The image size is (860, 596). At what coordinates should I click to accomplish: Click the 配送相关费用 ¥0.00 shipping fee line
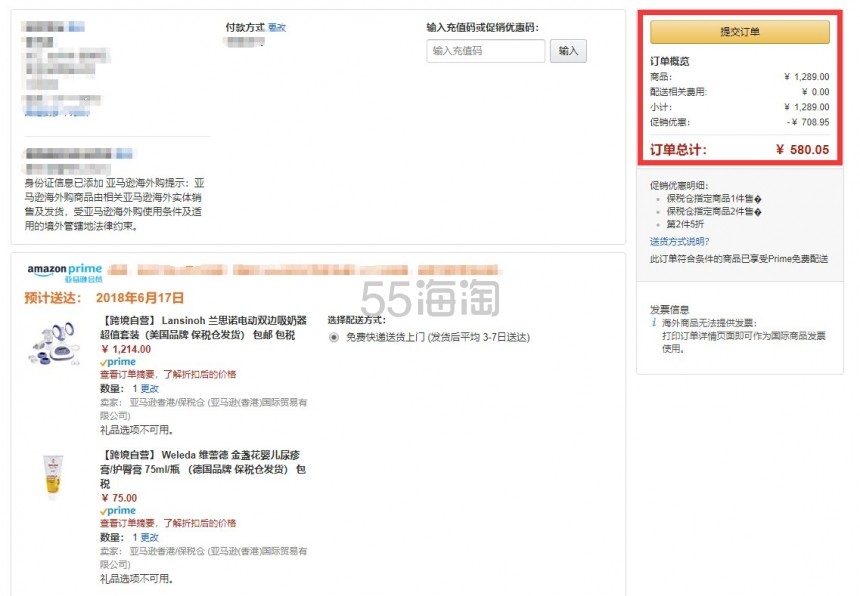[739, 92]
